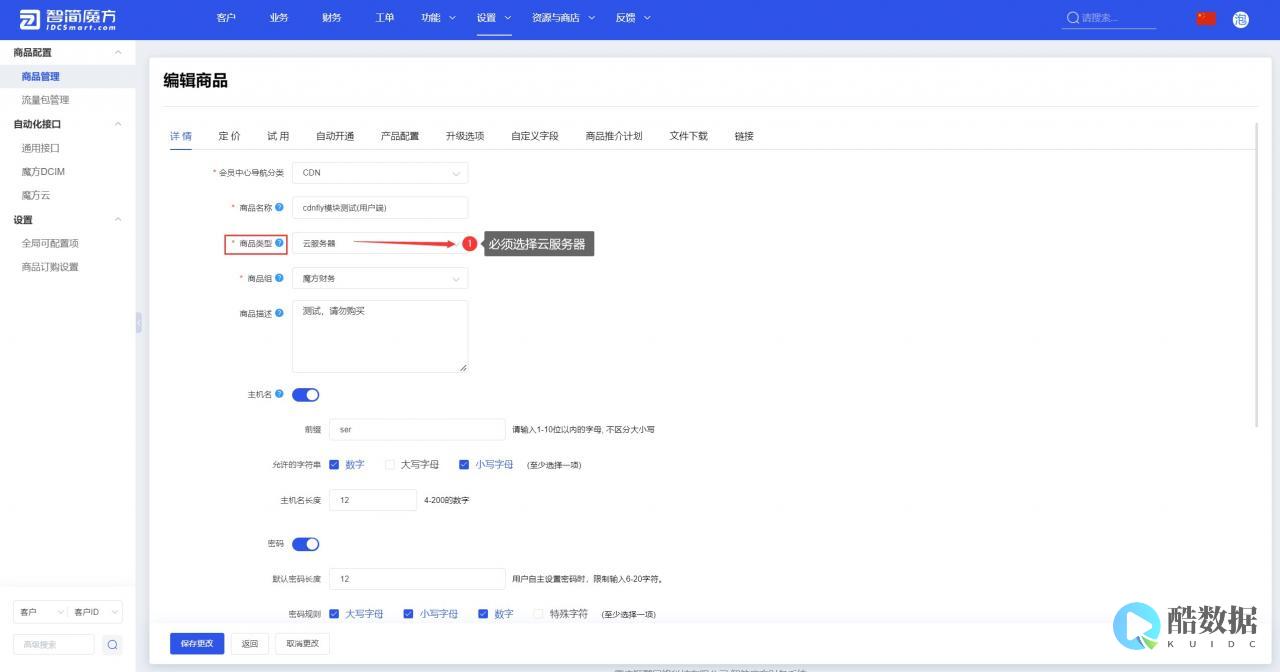Open the user avatar menu
Viewport: 1280px width, 672px height.
tap(1241, 19)
